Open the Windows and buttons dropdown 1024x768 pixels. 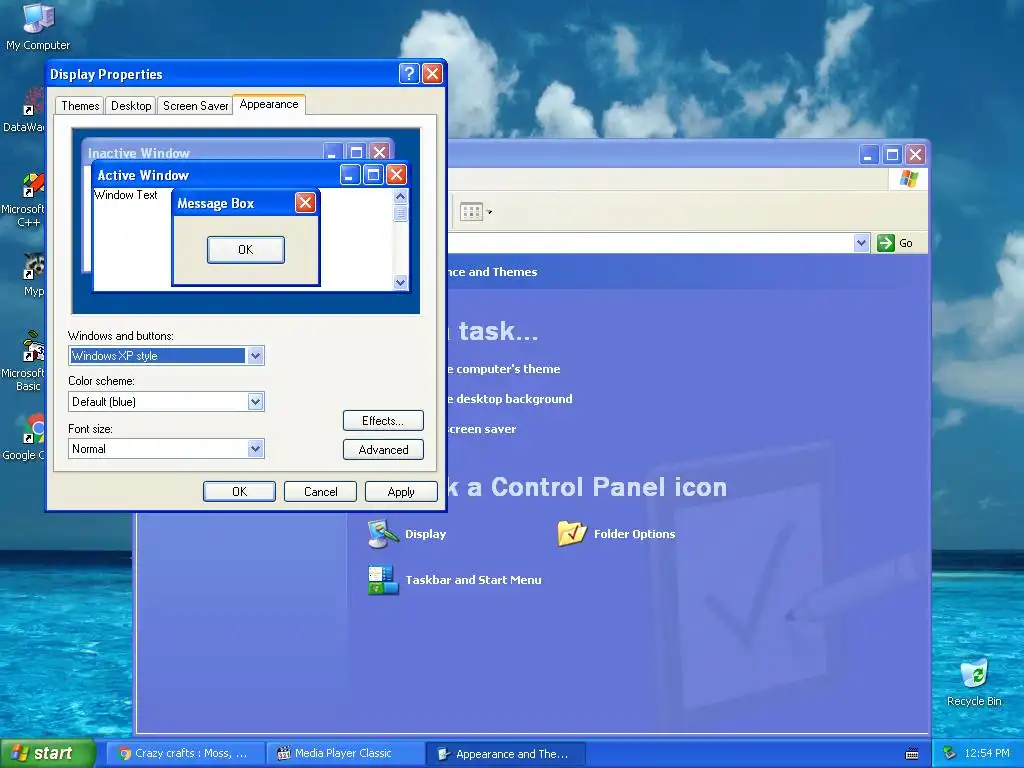255,356
